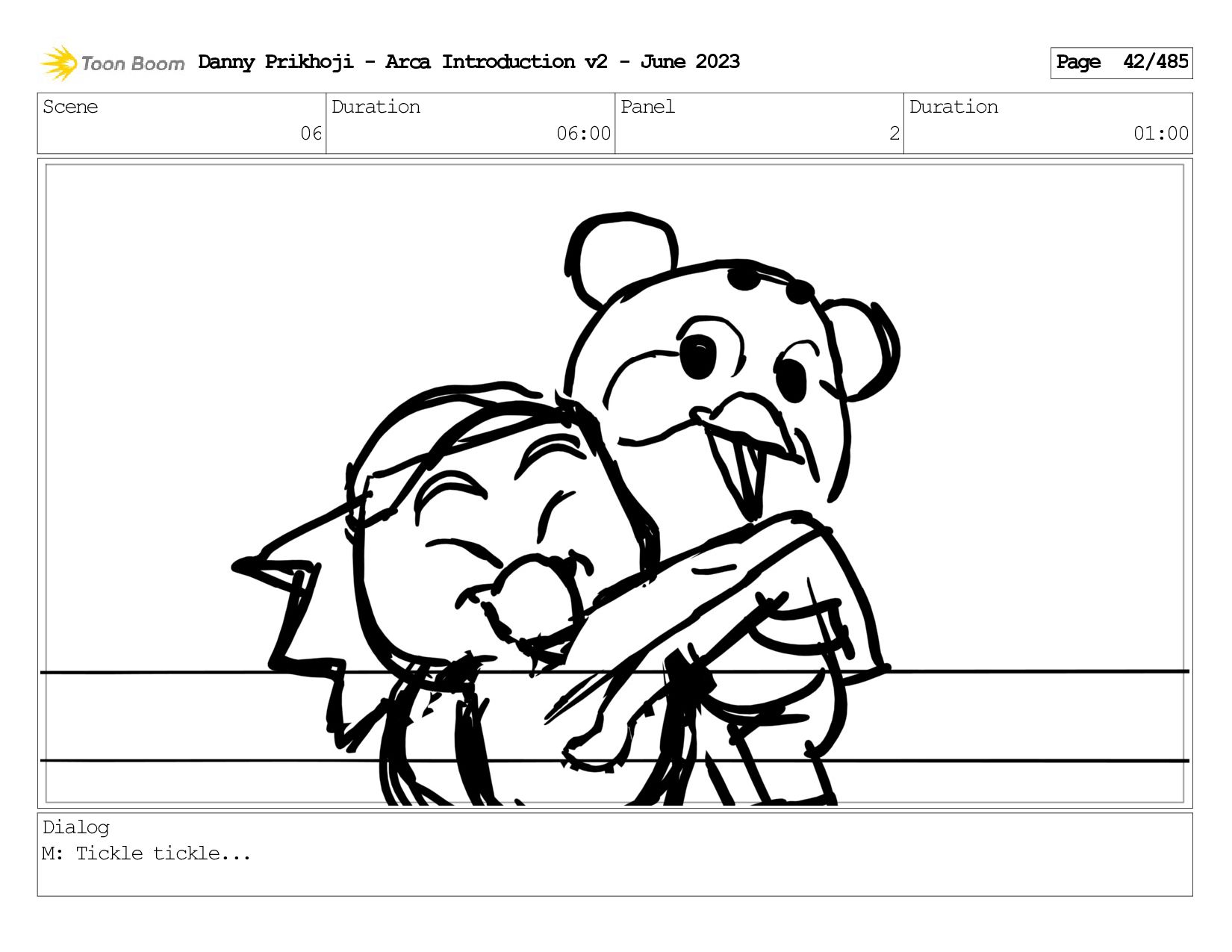Click the scene number '06'

pyautogui.click(x=311, y=134)
